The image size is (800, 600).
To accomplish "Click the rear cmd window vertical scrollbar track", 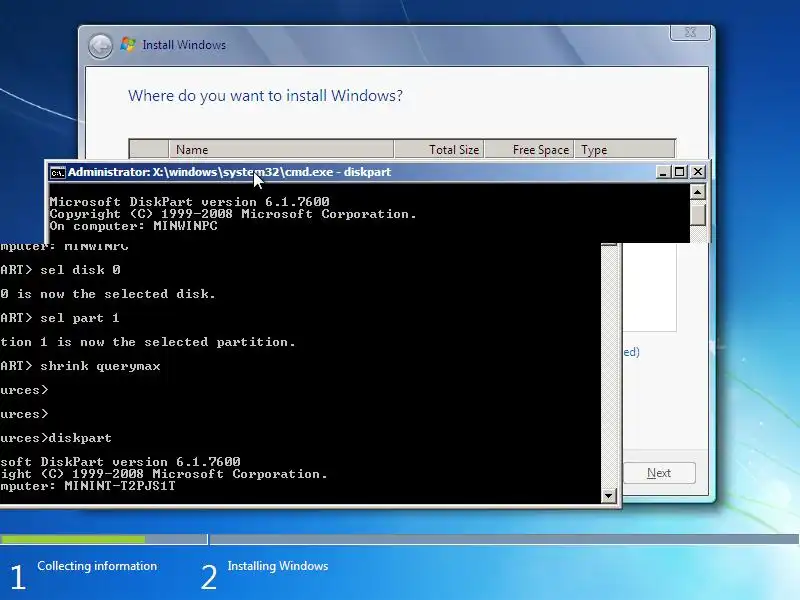I will pyautogui.click(x=609, y=367).
